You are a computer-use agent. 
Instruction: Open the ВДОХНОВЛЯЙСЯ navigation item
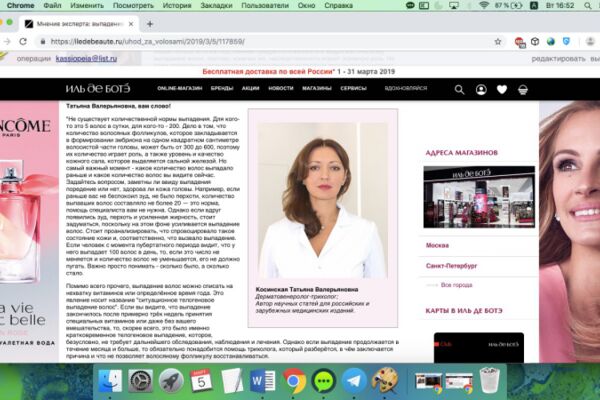406,88
